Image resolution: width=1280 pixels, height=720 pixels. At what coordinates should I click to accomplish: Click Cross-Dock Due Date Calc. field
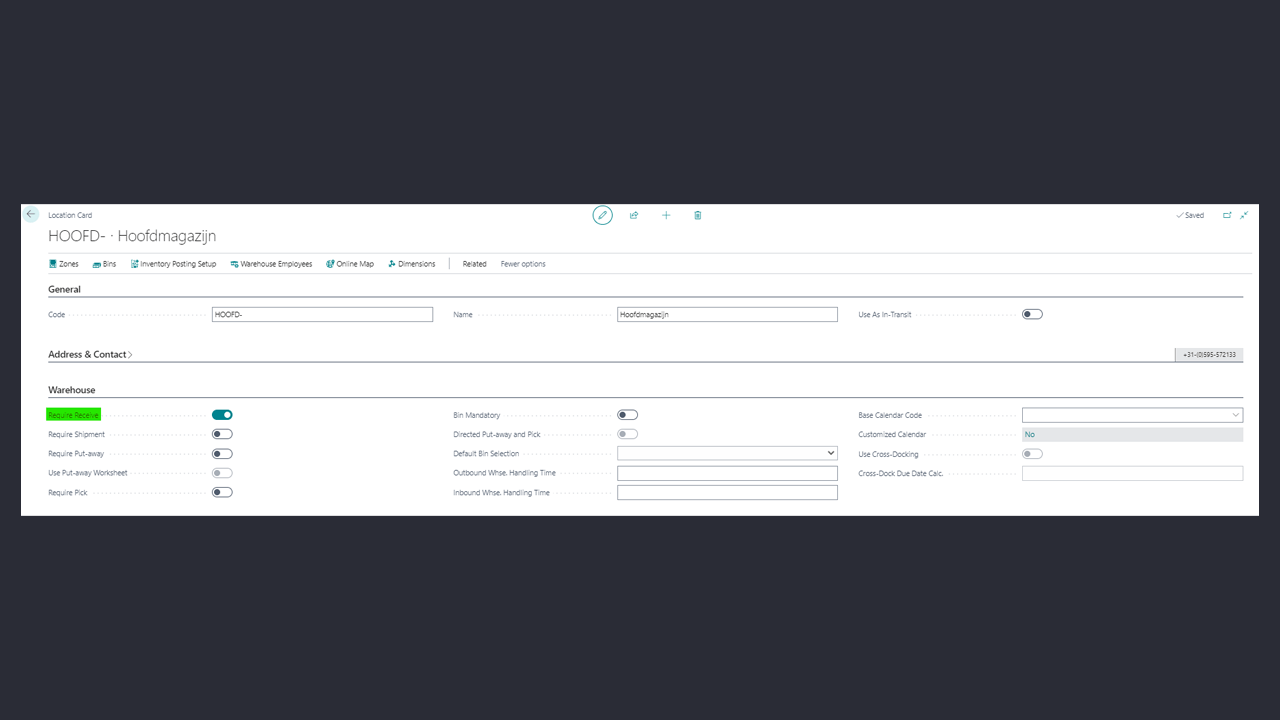(x=1132, y=473)
